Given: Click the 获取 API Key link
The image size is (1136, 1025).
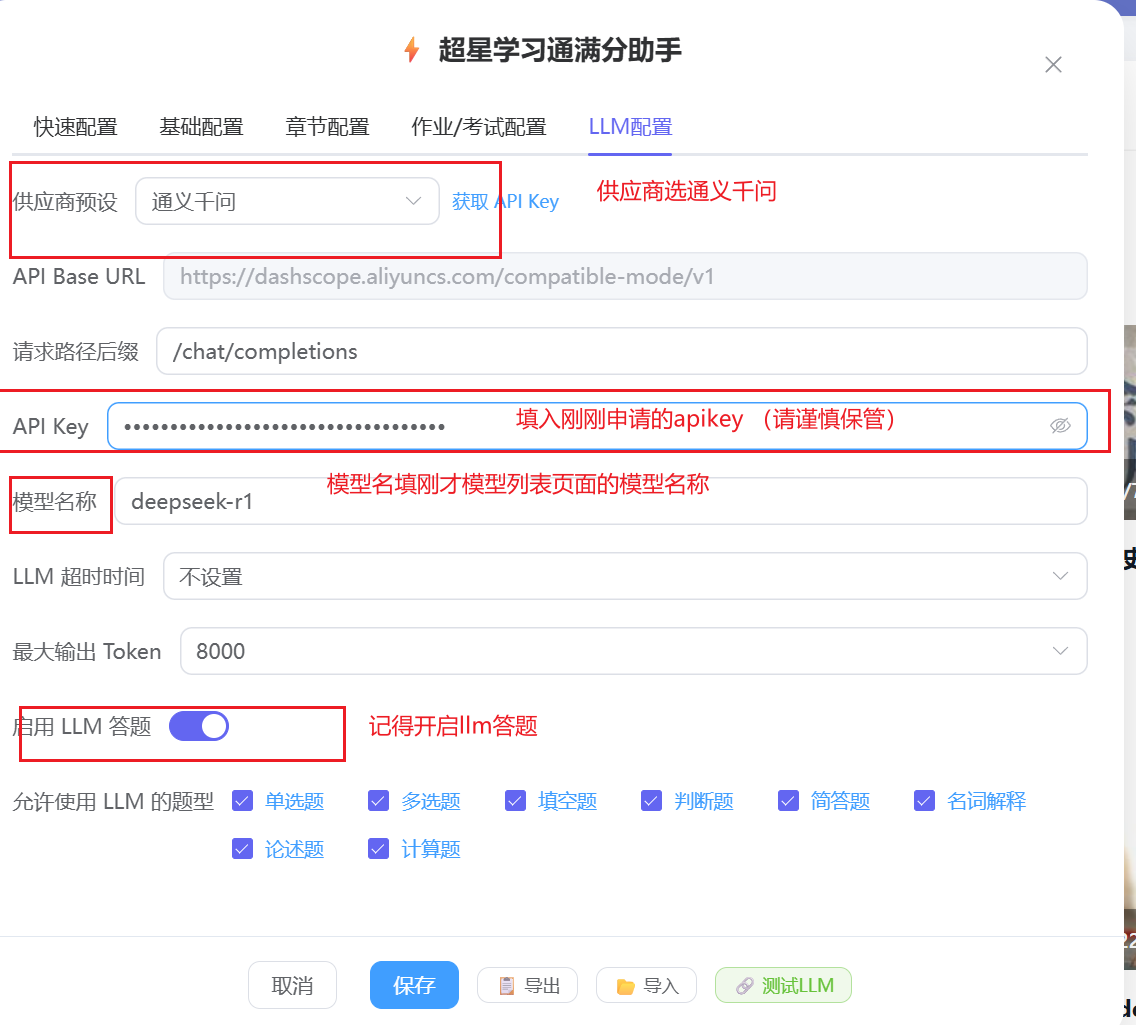Looking at the screenshot, I should pyautogui.click(x=505, y=201).
